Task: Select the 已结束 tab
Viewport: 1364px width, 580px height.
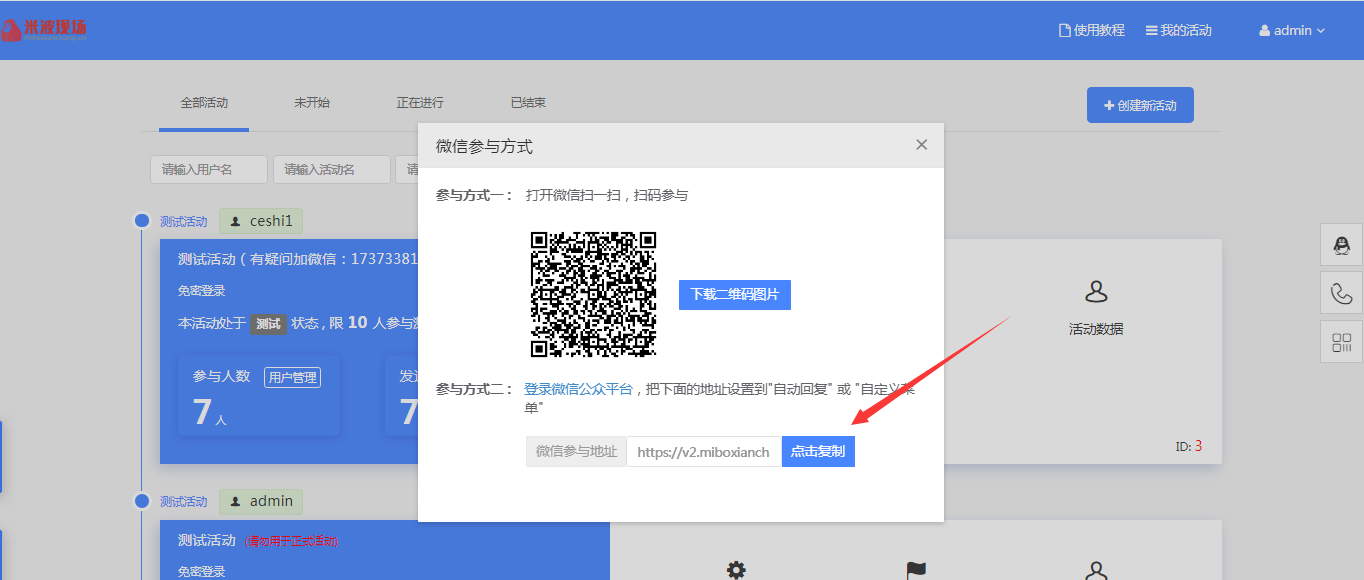Action: tap(528, 103)
